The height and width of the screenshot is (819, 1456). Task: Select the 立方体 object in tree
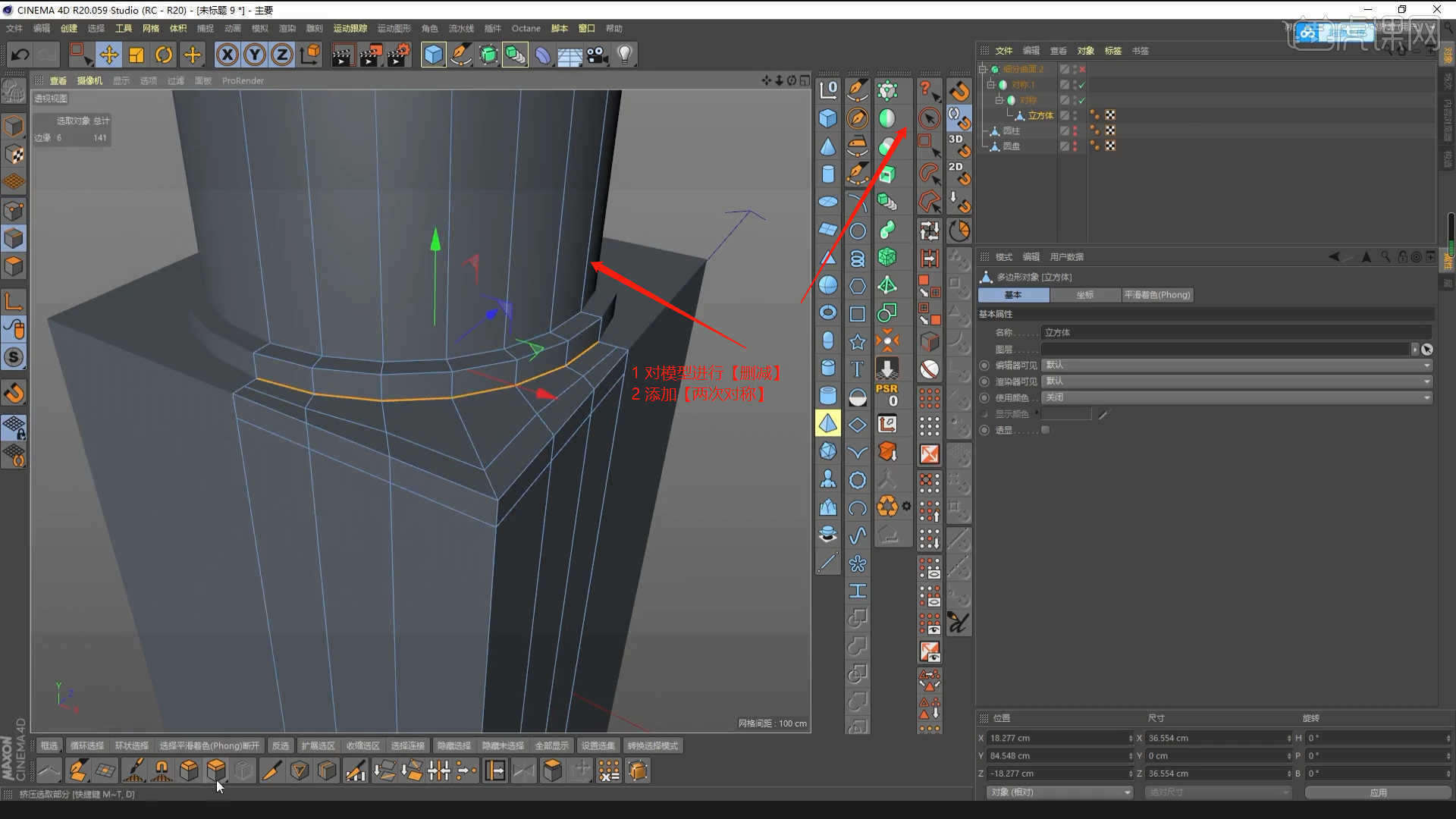pos(1040,115)
